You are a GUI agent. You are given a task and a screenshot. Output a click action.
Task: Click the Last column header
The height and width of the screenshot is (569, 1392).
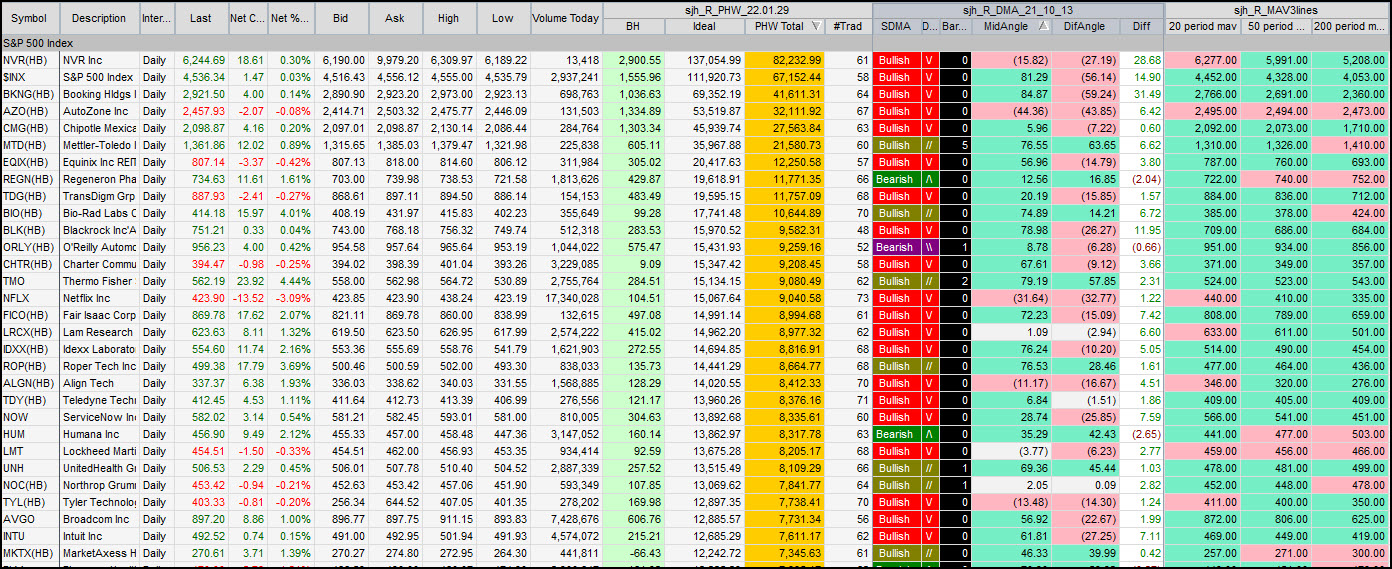tap(201, 18)
